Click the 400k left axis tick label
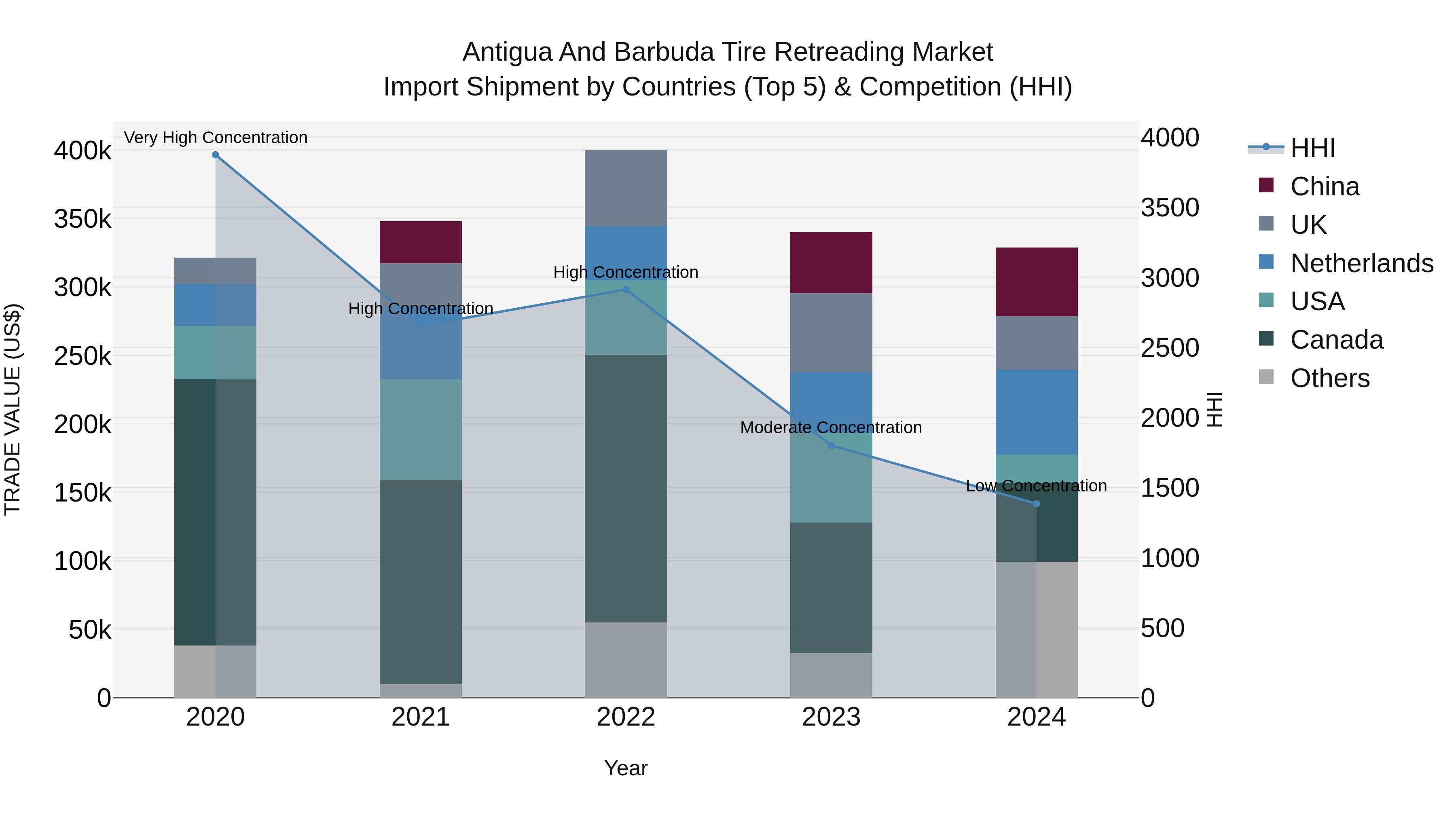This screenshot has height=819, width=1456. (83, 151)
